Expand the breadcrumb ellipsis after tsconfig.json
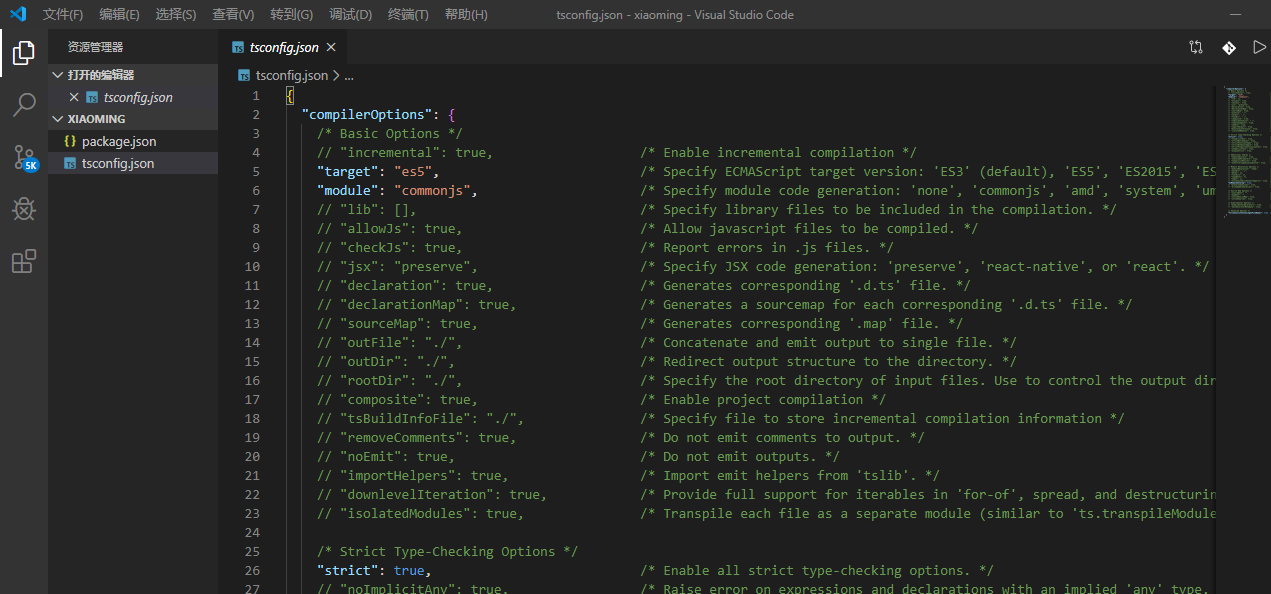 (349, 74)
